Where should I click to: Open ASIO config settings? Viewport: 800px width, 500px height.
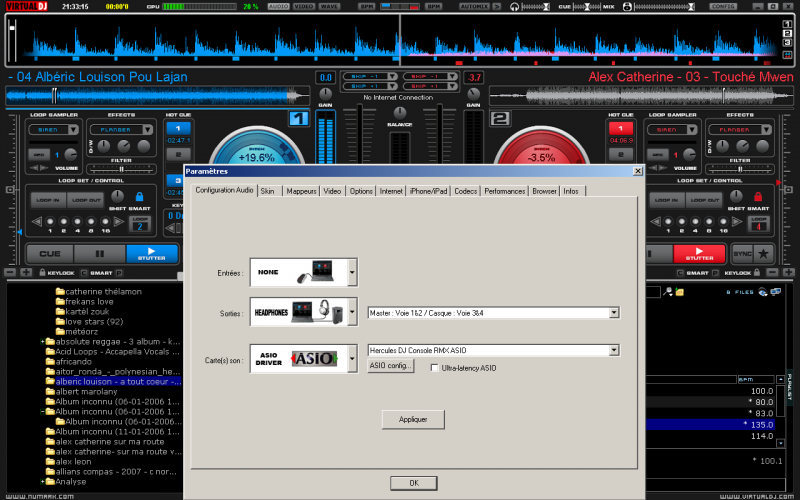click(x=391, y=367)
